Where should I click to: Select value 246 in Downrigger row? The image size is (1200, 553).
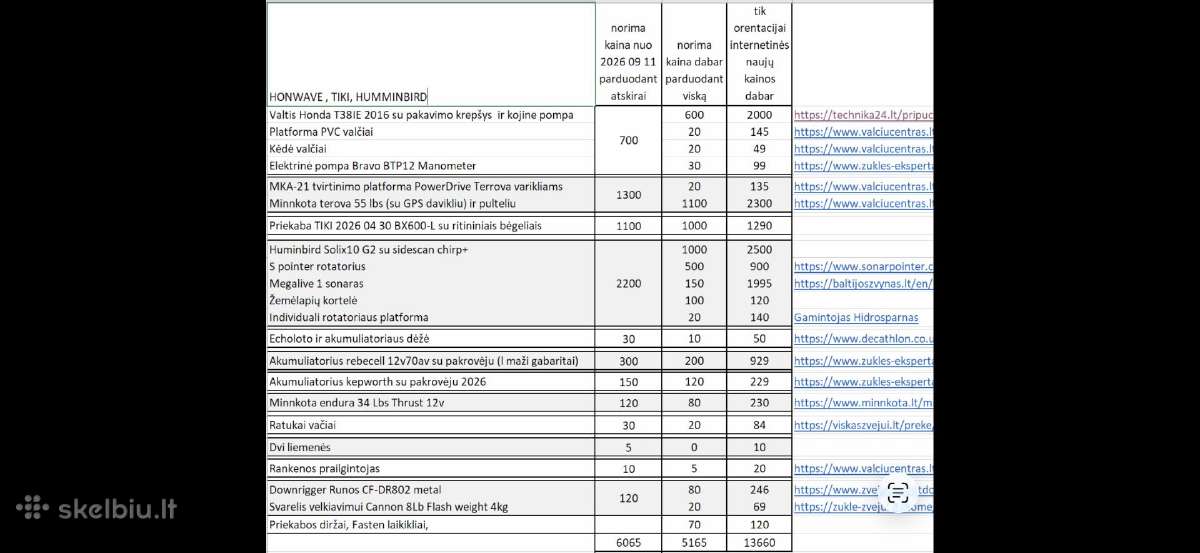pos(758,490)
